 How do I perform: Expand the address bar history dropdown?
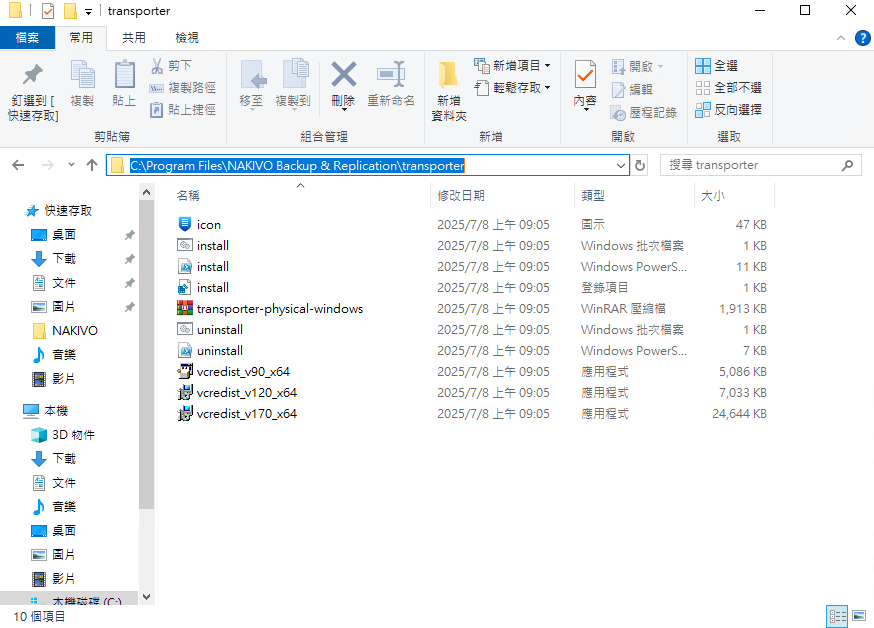620,165
